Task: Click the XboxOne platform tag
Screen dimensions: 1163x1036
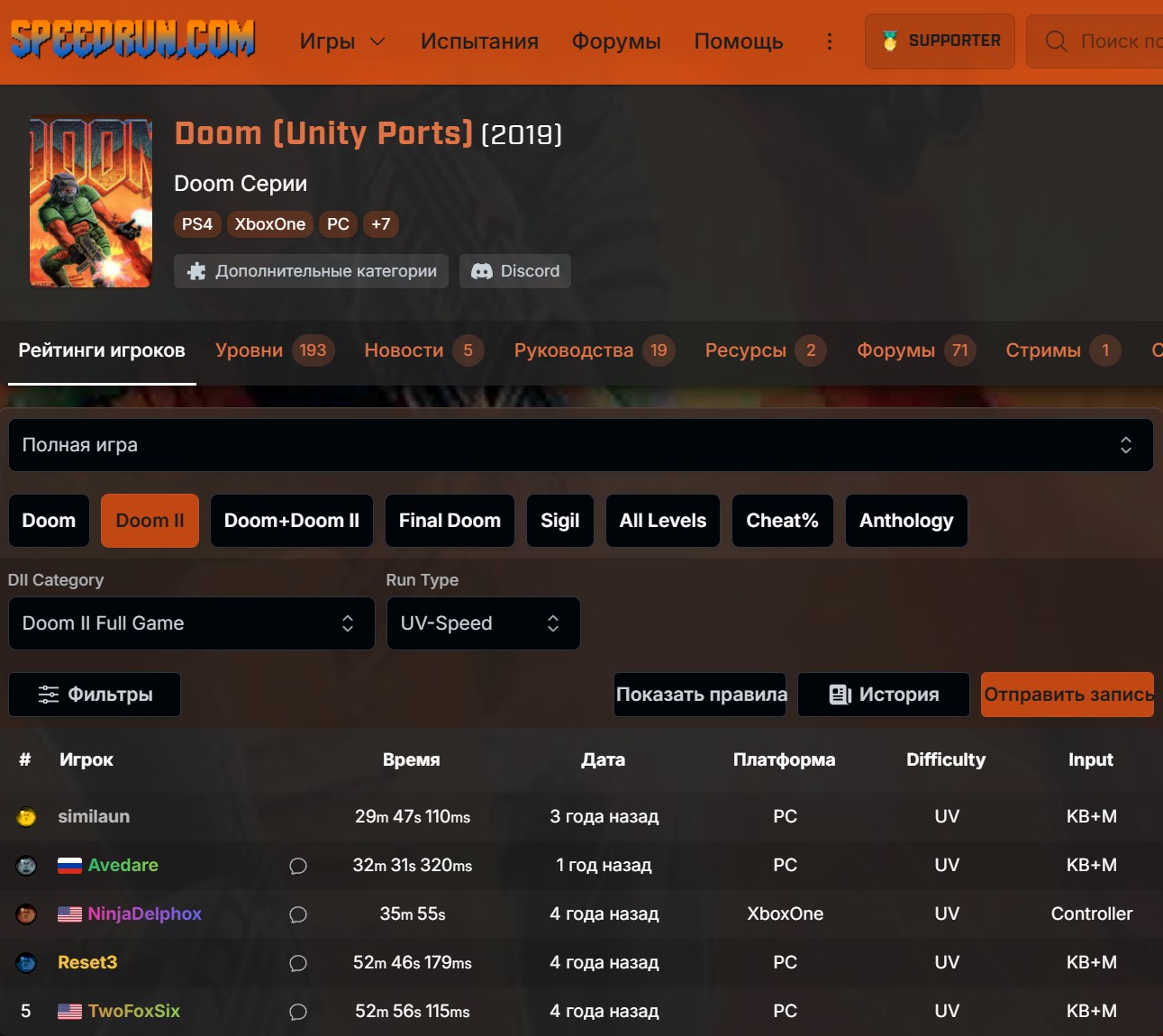Action: (270, 224)
